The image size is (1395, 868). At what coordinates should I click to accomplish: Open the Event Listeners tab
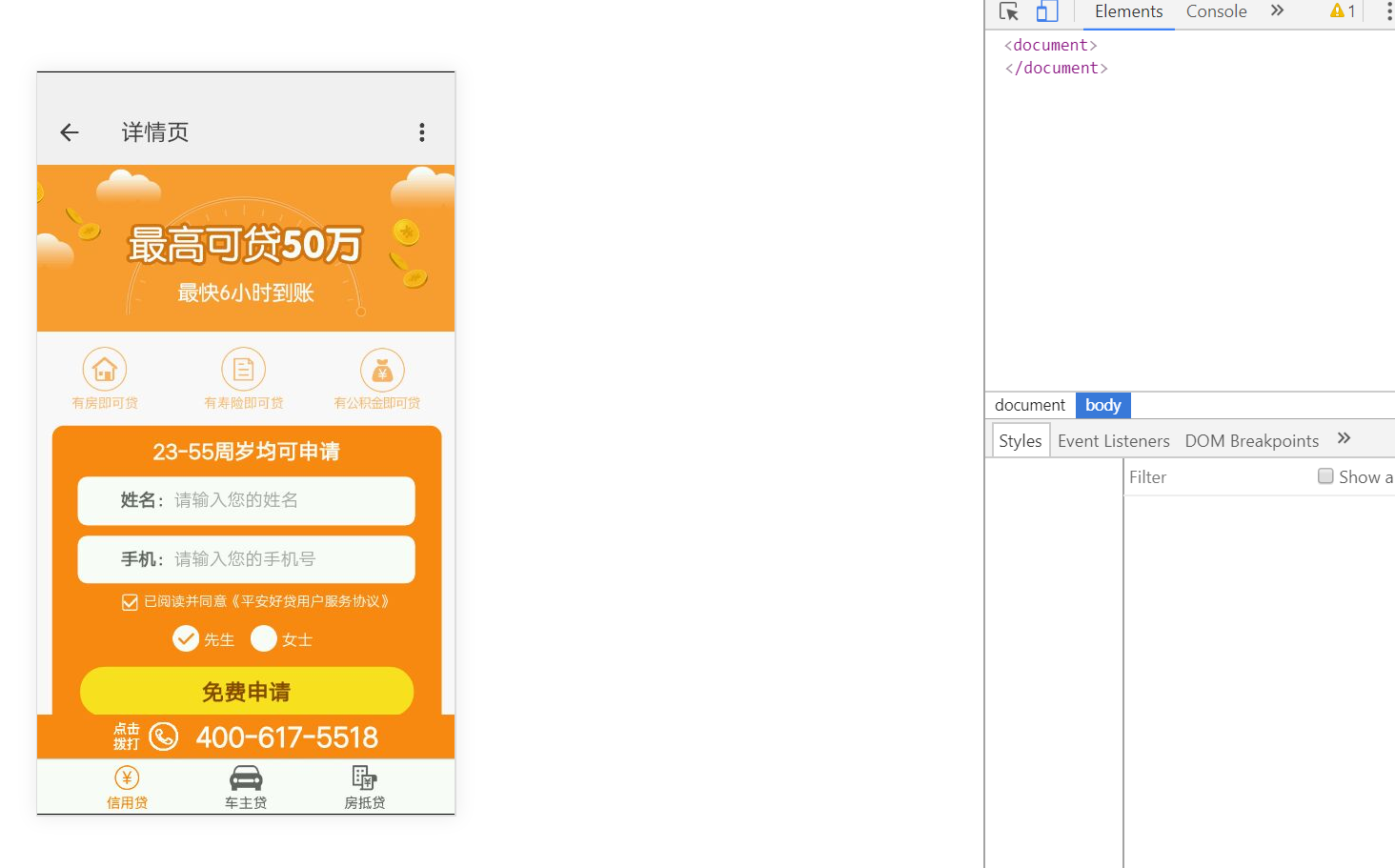(1113, 440)
